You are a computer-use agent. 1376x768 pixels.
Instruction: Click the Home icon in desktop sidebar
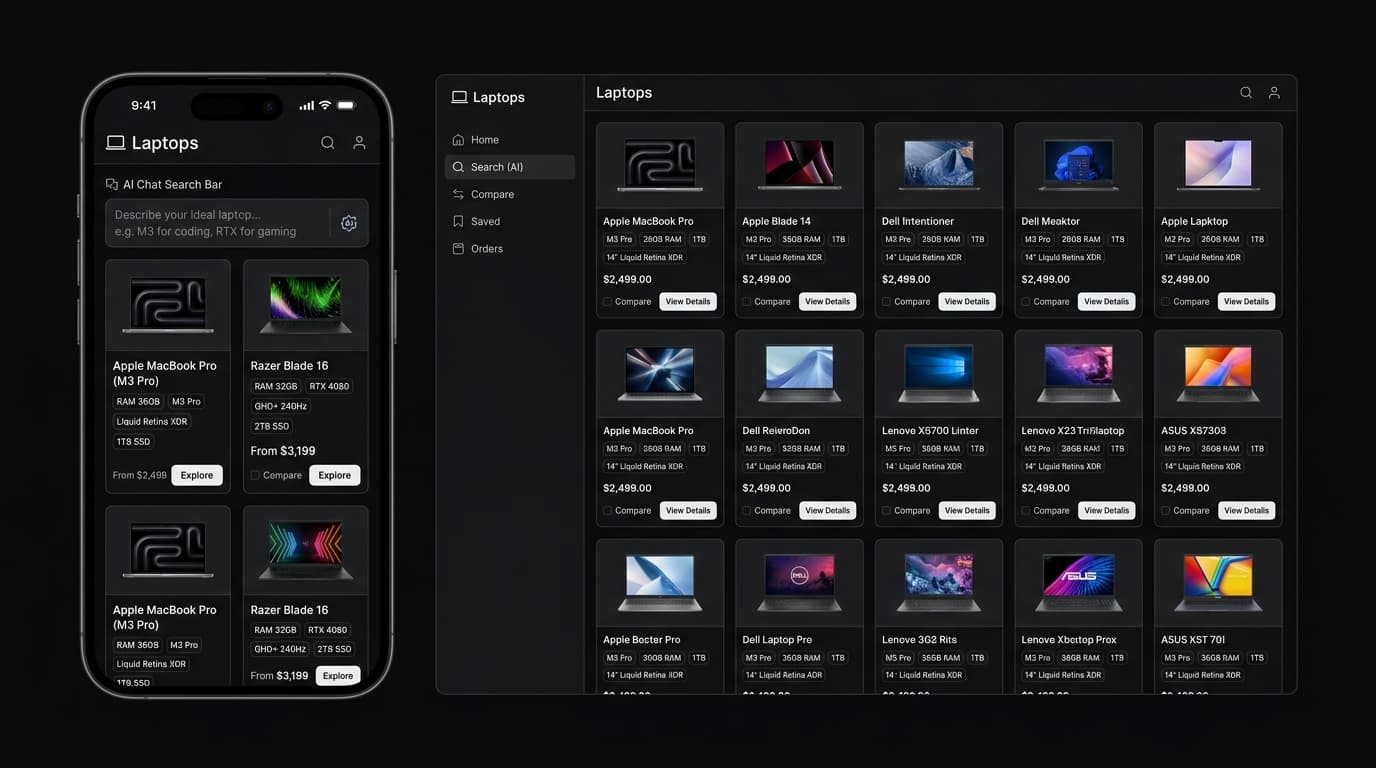(x=458, y=140)
